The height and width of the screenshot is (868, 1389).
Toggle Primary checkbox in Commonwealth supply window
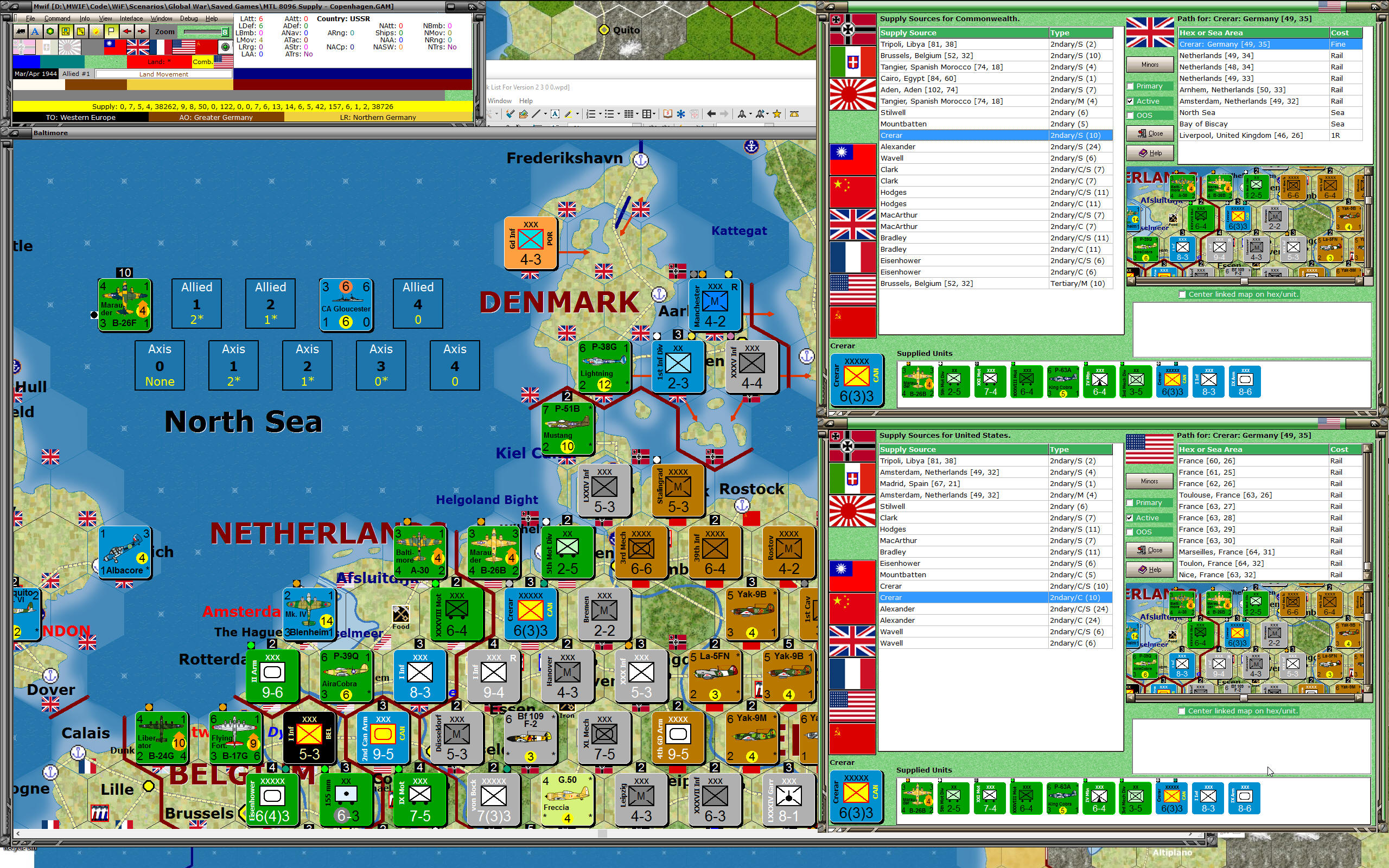pos(1130,86)
